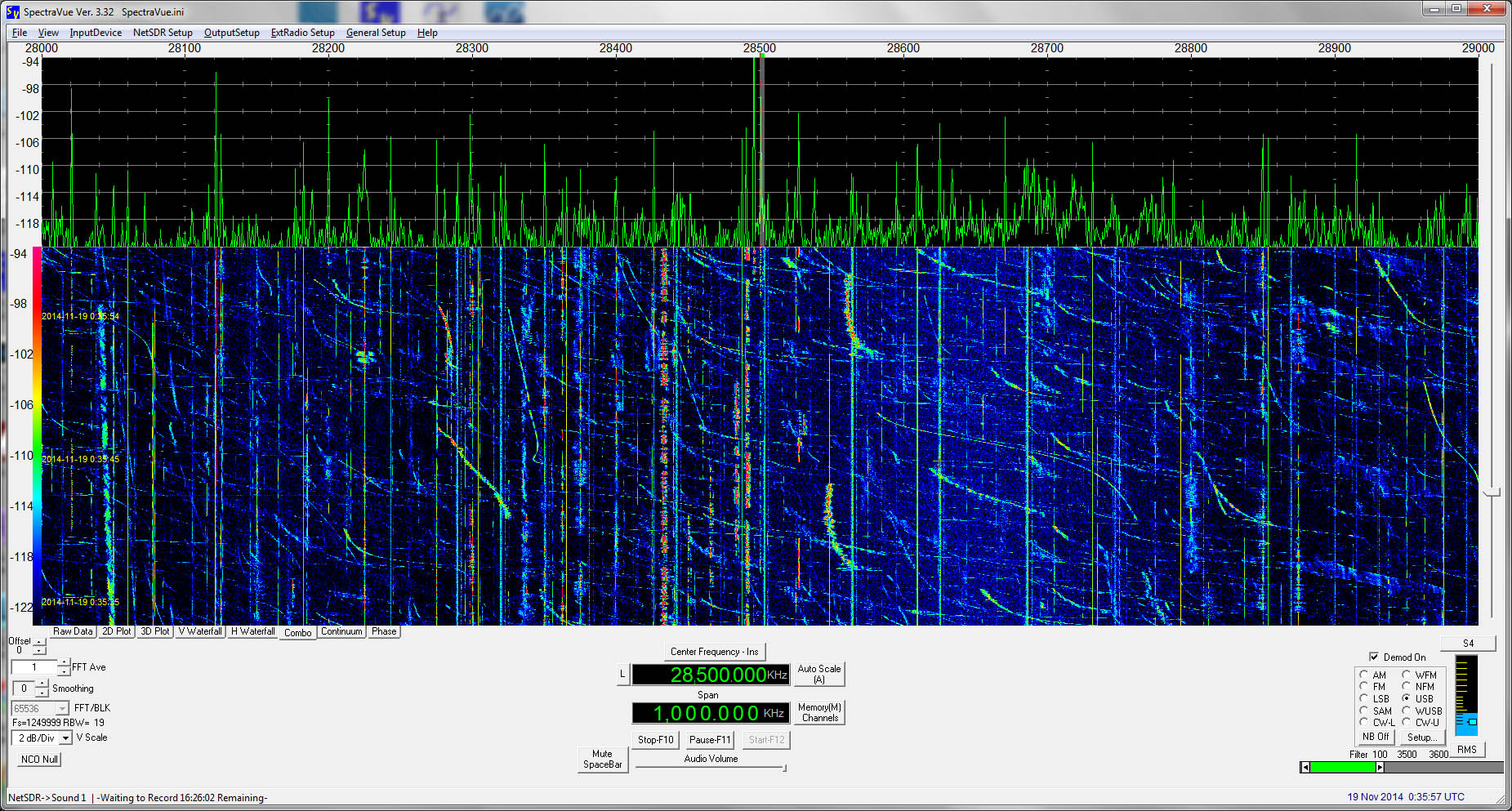Decrease Offset with the down arrow

[39, 650]
